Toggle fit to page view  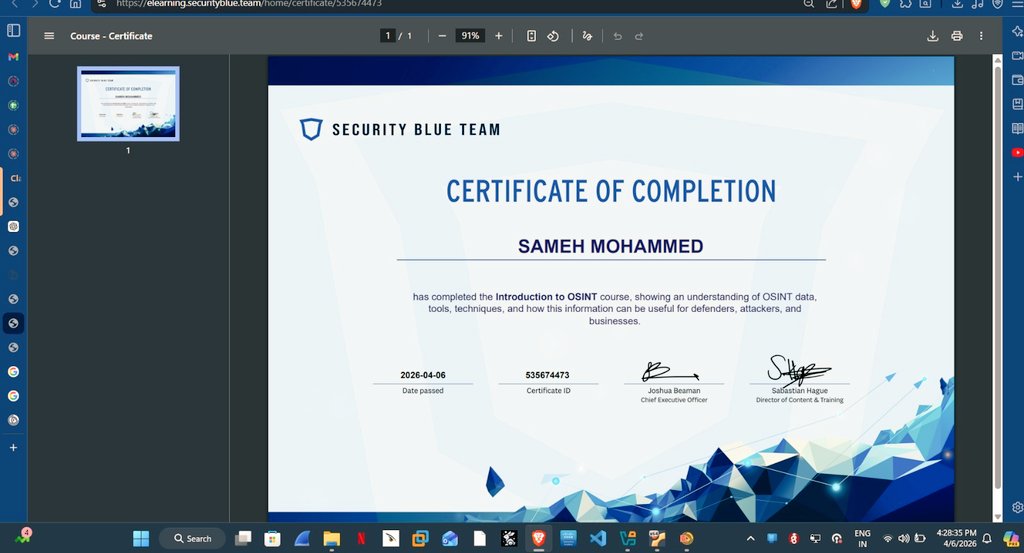click(x=532, y=36)
